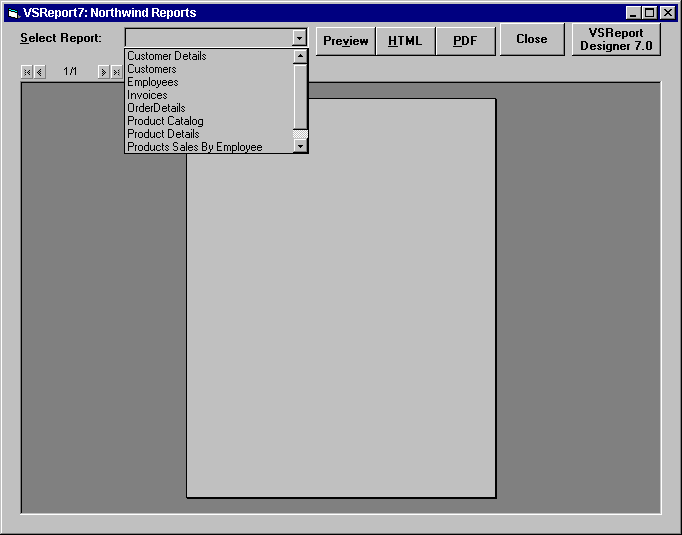Click the list scrollbar down arrow
This screenshot has width=682, height=535.
pyautogui.click(x=301, y=146)
